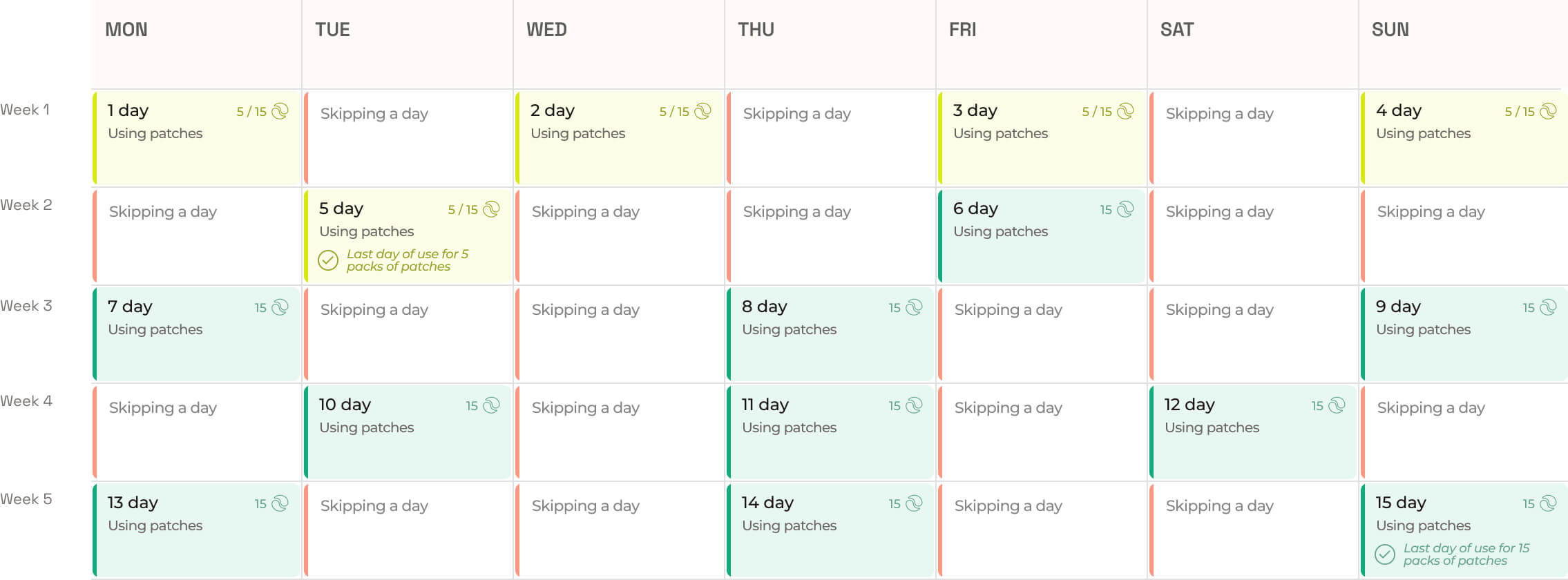
Task: Click the 15 count on 13 day cell
Action: (x=260, y=504)
